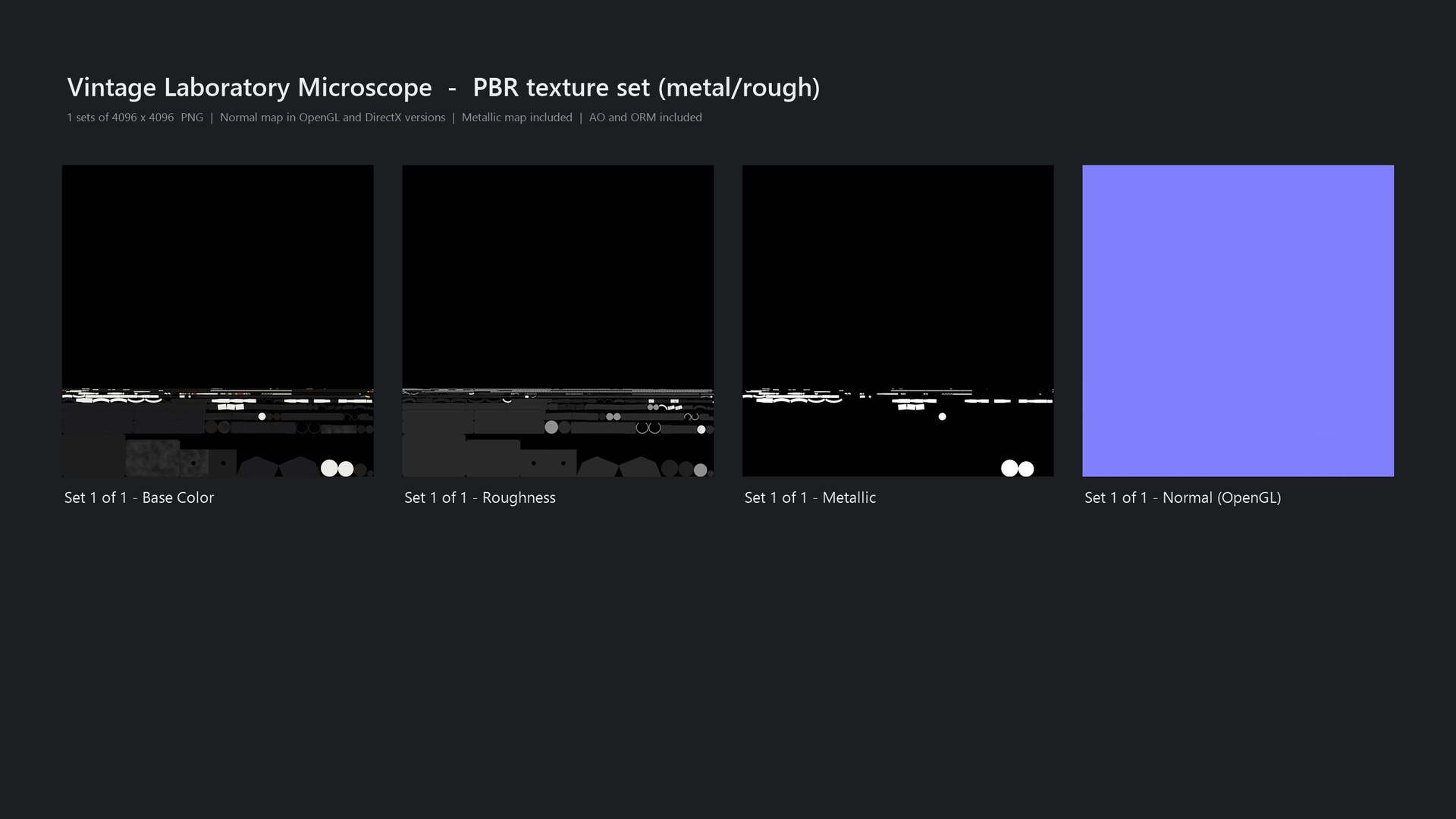Select the 'Set 1 of 1 - Metallic' caption
Viewport: 1456px width, 819px height.
pos(810,497)
